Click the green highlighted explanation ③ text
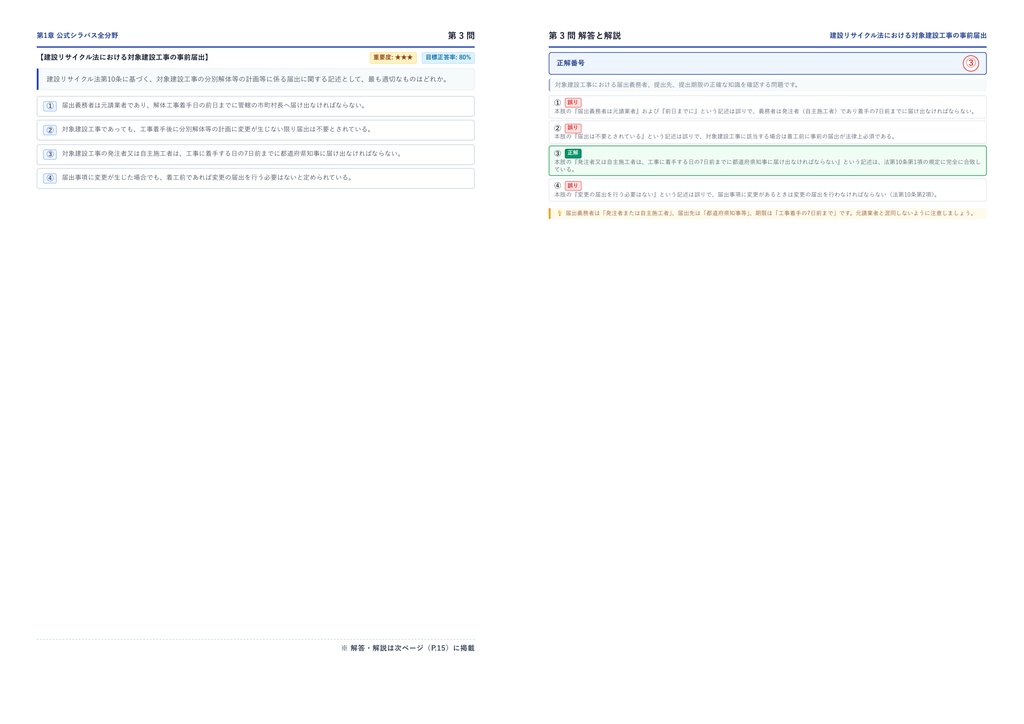The image size is (1024, 724). 767,165
